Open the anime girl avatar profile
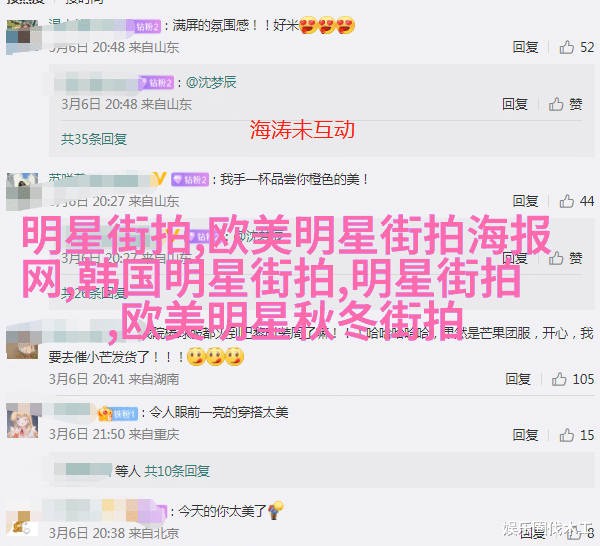This screenshot has width=600, height=546. click(22, 421)
